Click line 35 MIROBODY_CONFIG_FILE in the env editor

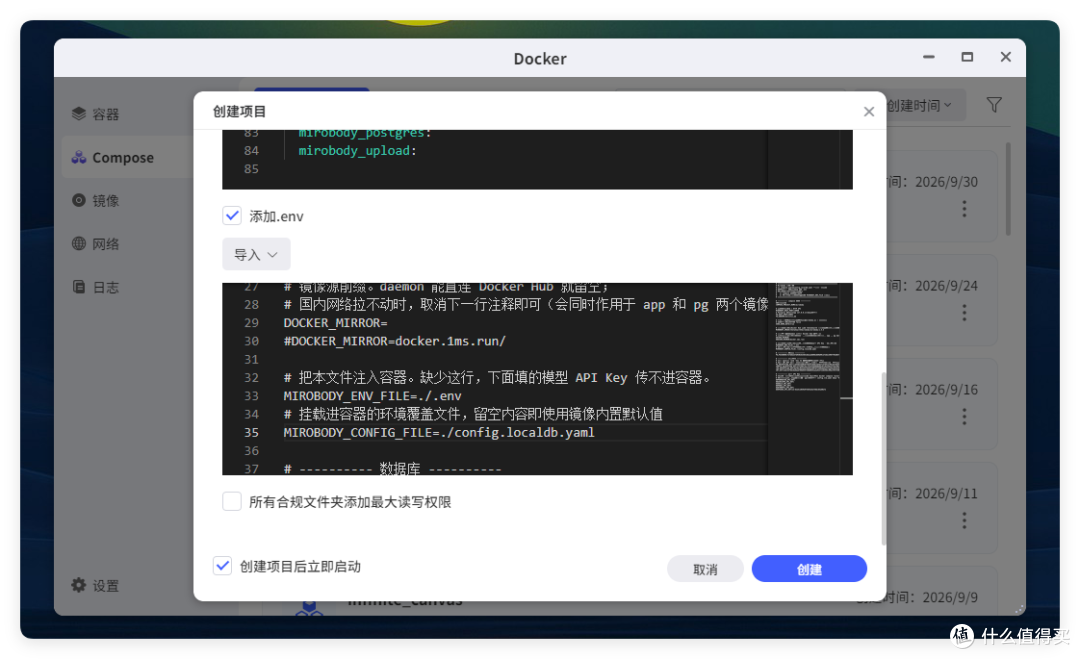pyautogui.click(x=439, y=432)
